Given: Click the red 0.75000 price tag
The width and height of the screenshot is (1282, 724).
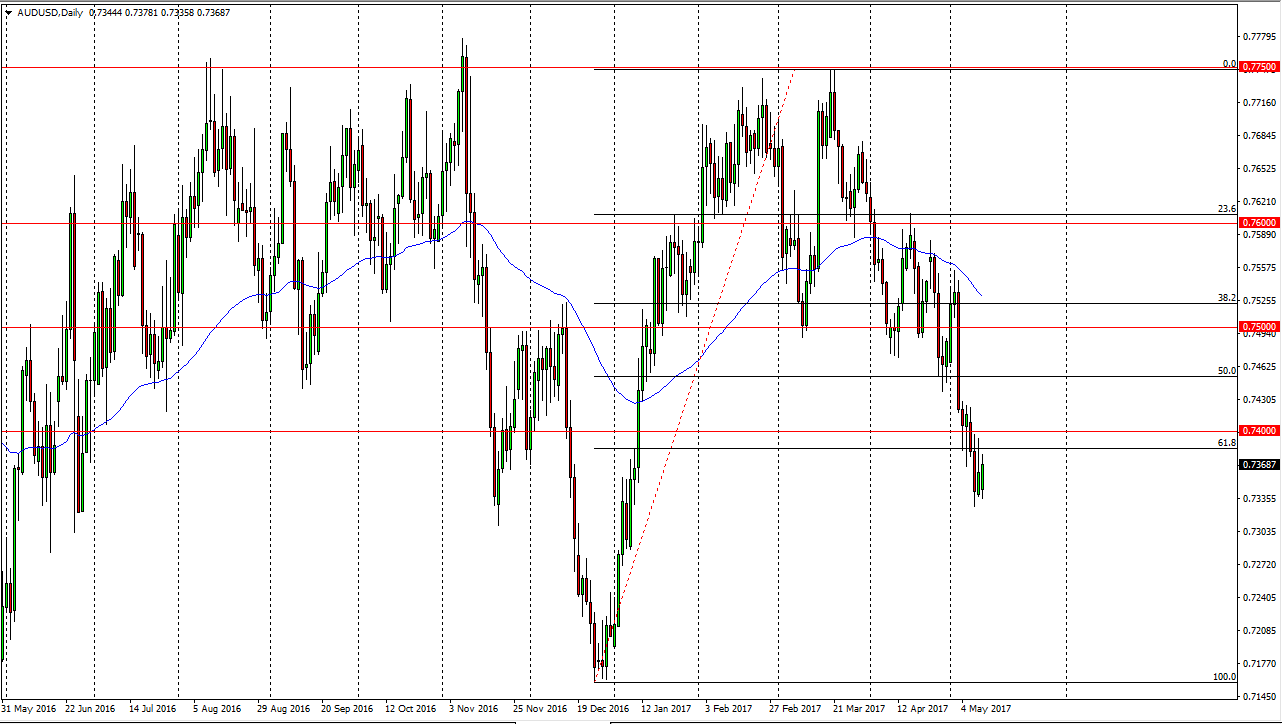Looking at the screenshot, I should (1258, 326).
